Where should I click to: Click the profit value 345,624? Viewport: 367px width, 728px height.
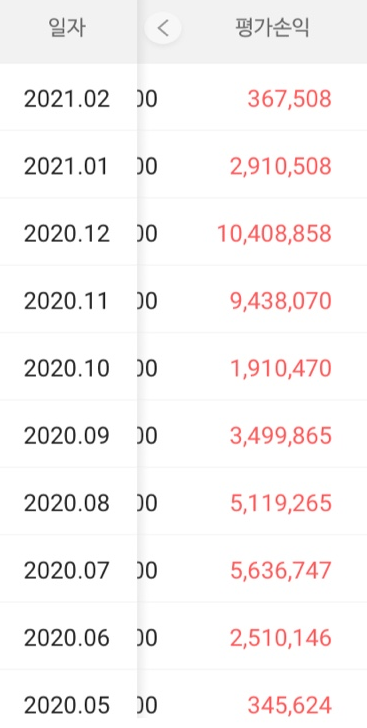[x=289, y=705]
